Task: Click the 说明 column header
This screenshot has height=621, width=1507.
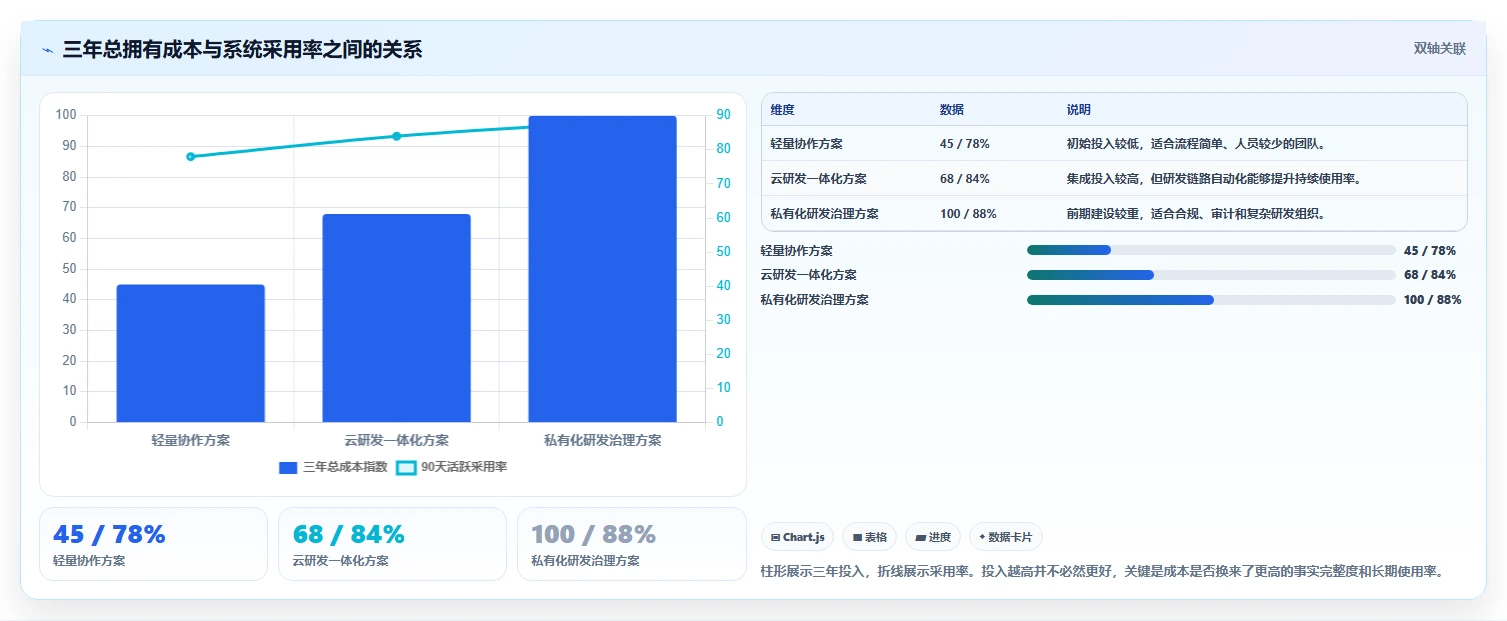Action: click(x=1079, y=110)
